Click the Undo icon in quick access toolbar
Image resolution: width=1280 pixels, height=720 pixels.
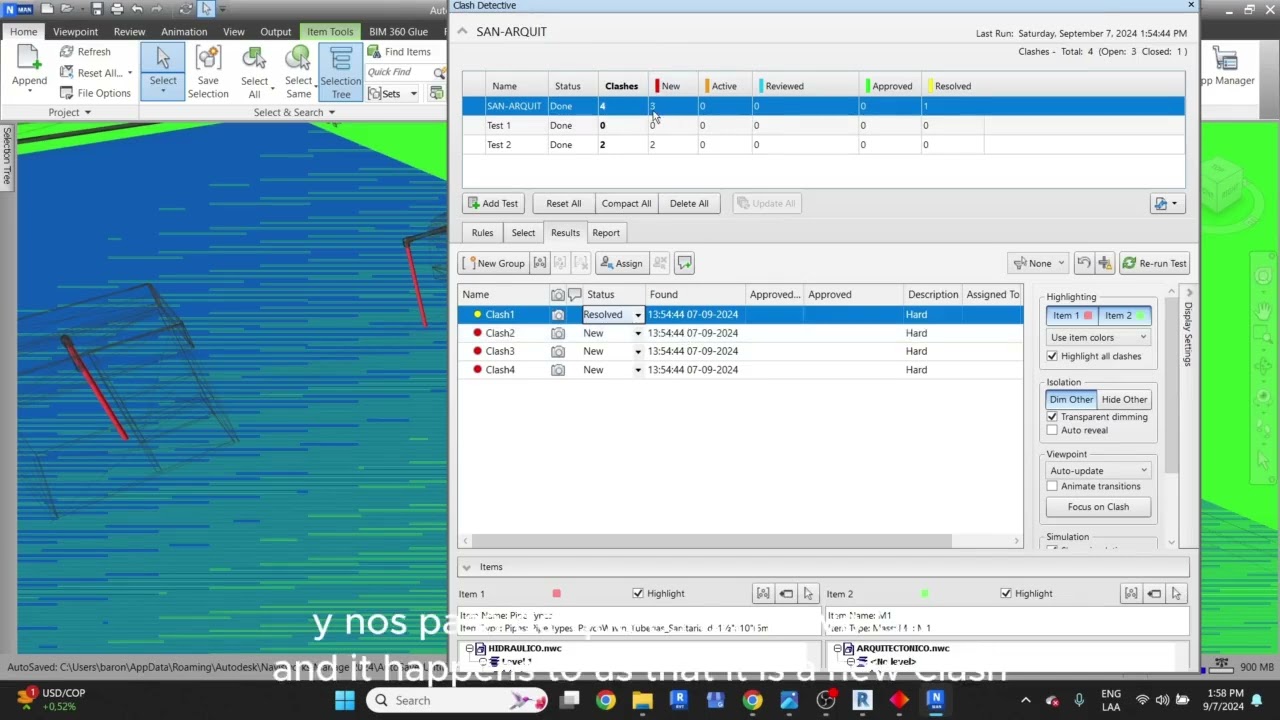click(x=137, y=9)
